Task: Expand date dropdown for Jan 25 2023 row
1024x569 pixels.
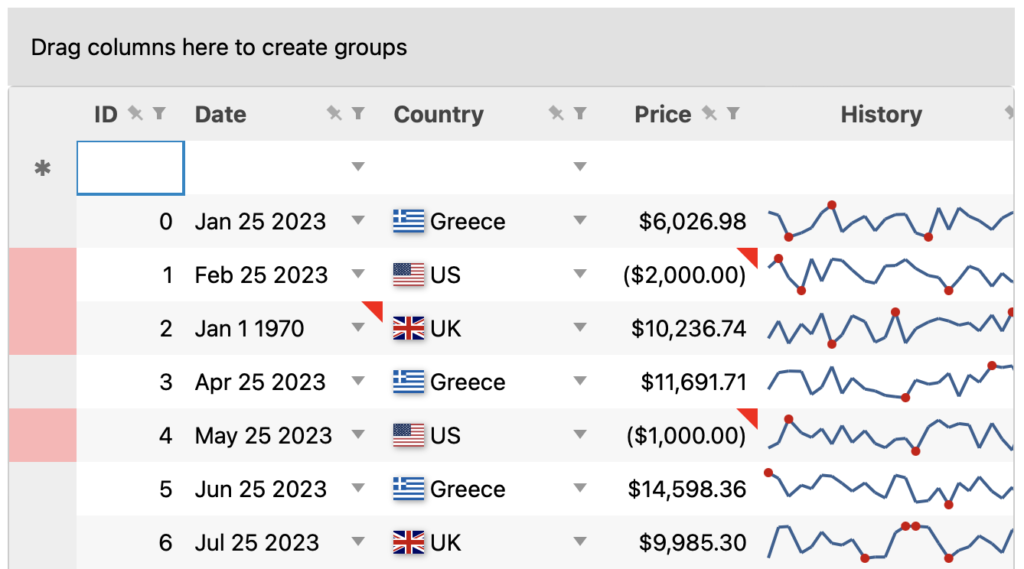Action: (359, 221)
